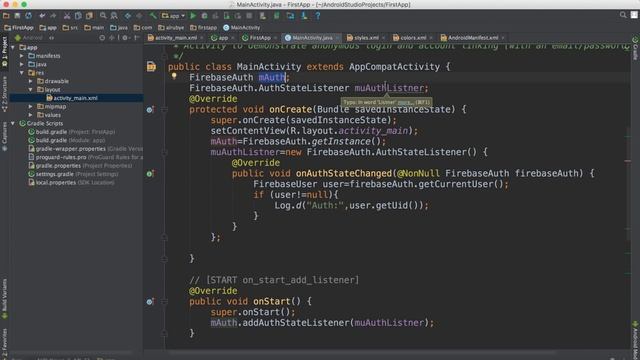Expand the values folder
Image resolution: width=640 pixels, height=360 pixels.
[31, 115]
